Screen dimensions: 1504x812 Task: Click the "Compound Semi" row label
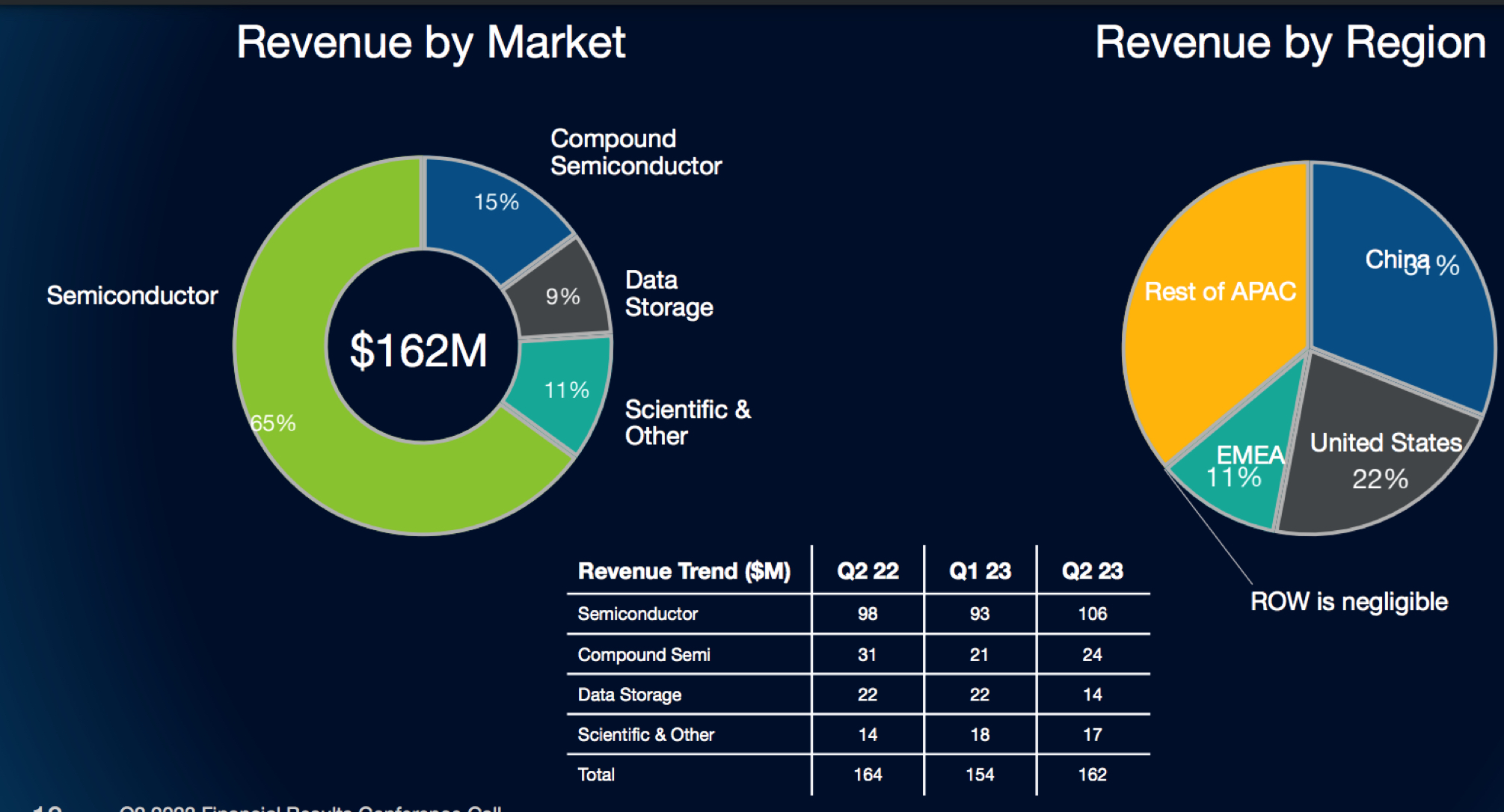click(x=644, y=655)
